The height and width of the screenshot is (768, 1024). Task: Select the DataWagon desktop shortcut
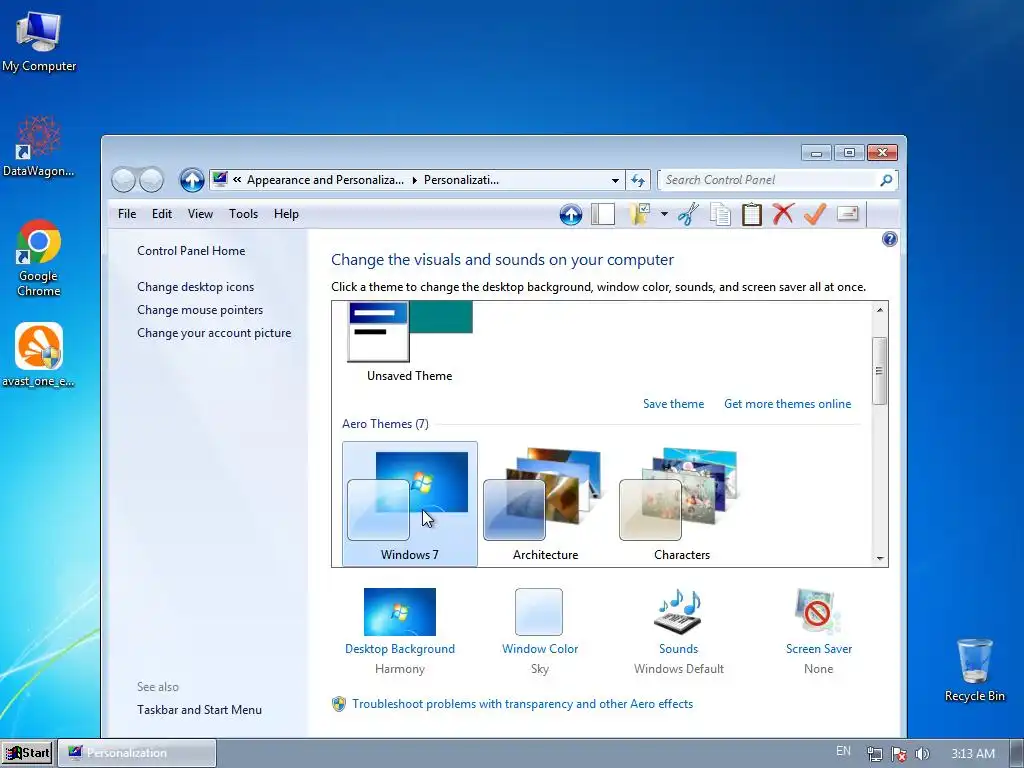tap(39, 146)
